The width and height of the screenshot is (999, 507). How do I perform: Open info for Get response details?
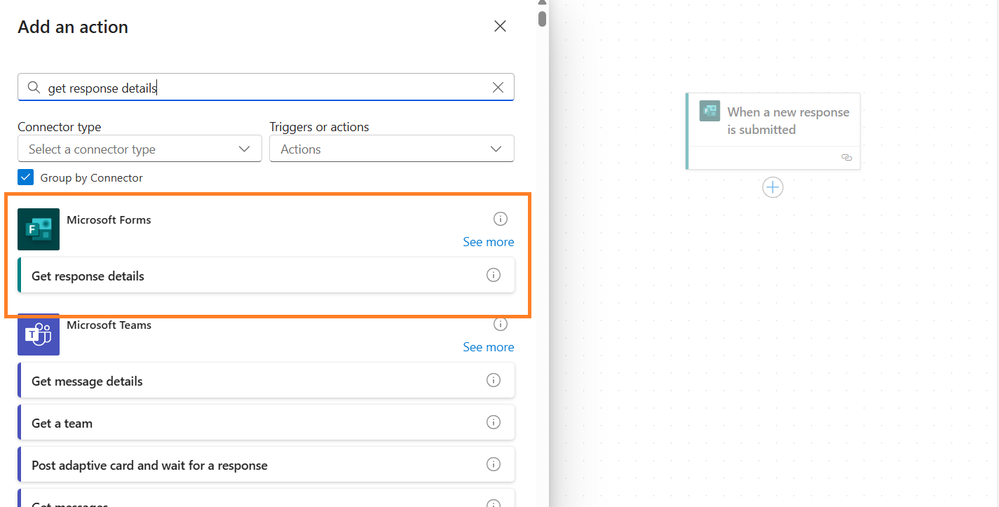[x=493, y=275]
